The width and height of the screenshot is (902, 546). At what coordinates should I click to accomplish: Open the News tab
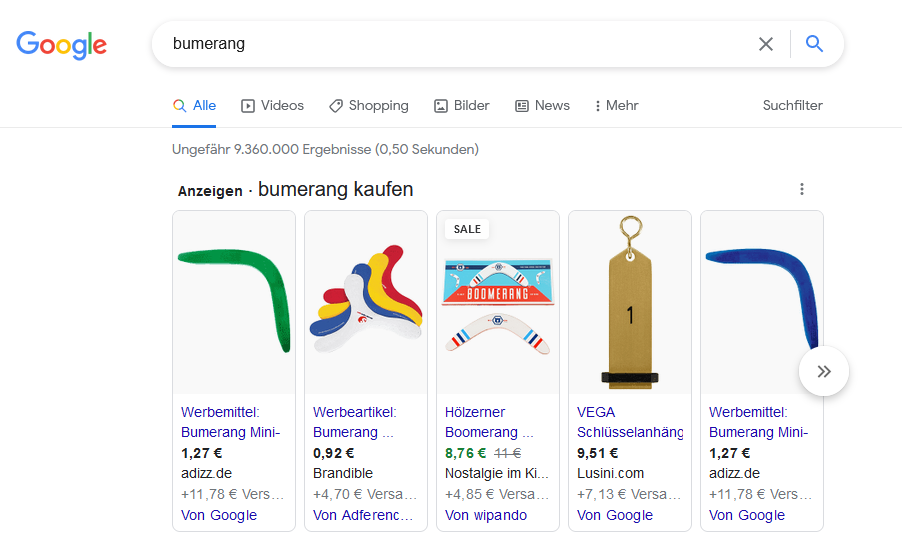coord(542,105)
